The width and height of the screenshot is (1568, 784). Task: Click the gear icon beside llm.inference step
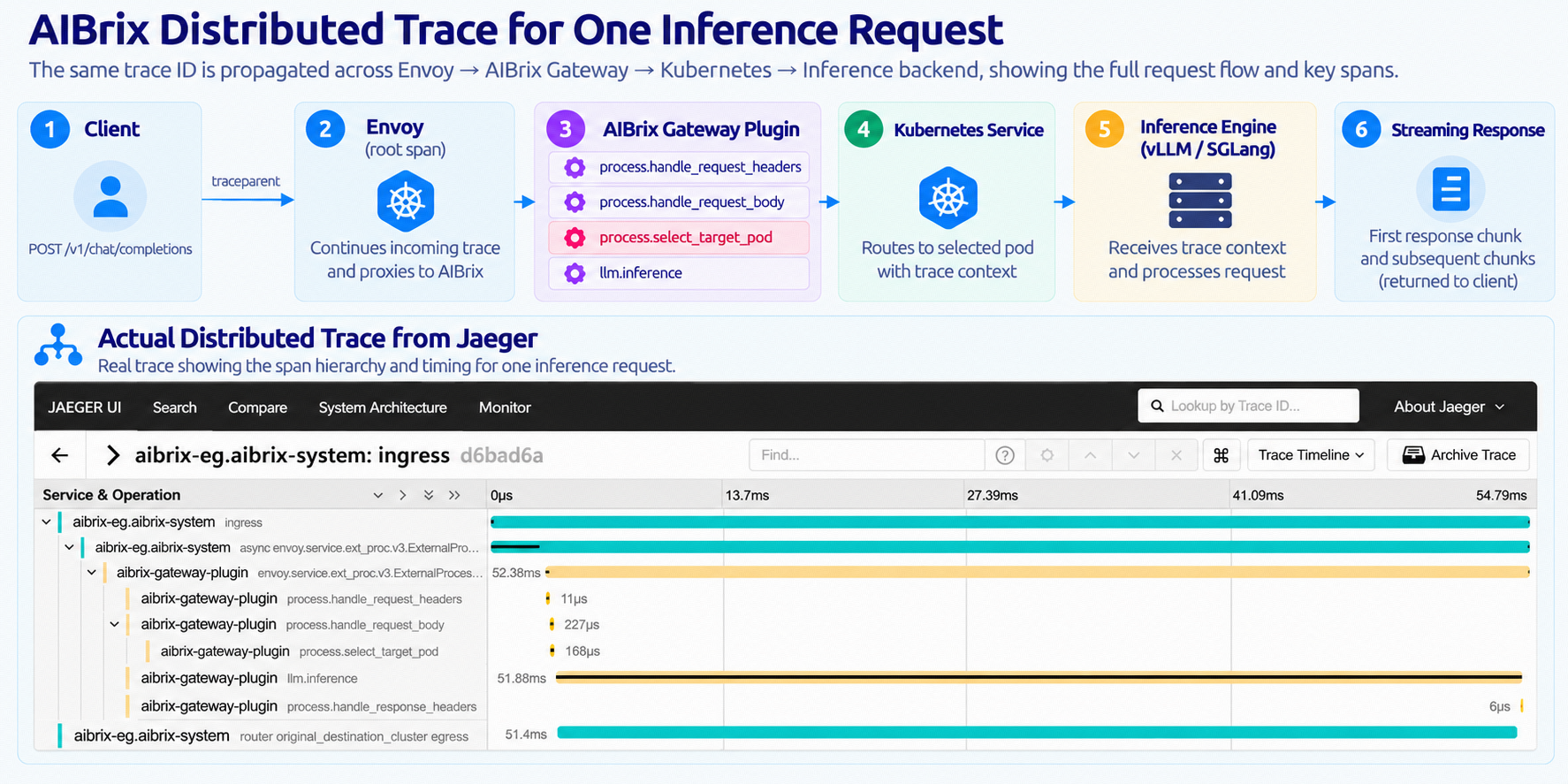point(575,273)
